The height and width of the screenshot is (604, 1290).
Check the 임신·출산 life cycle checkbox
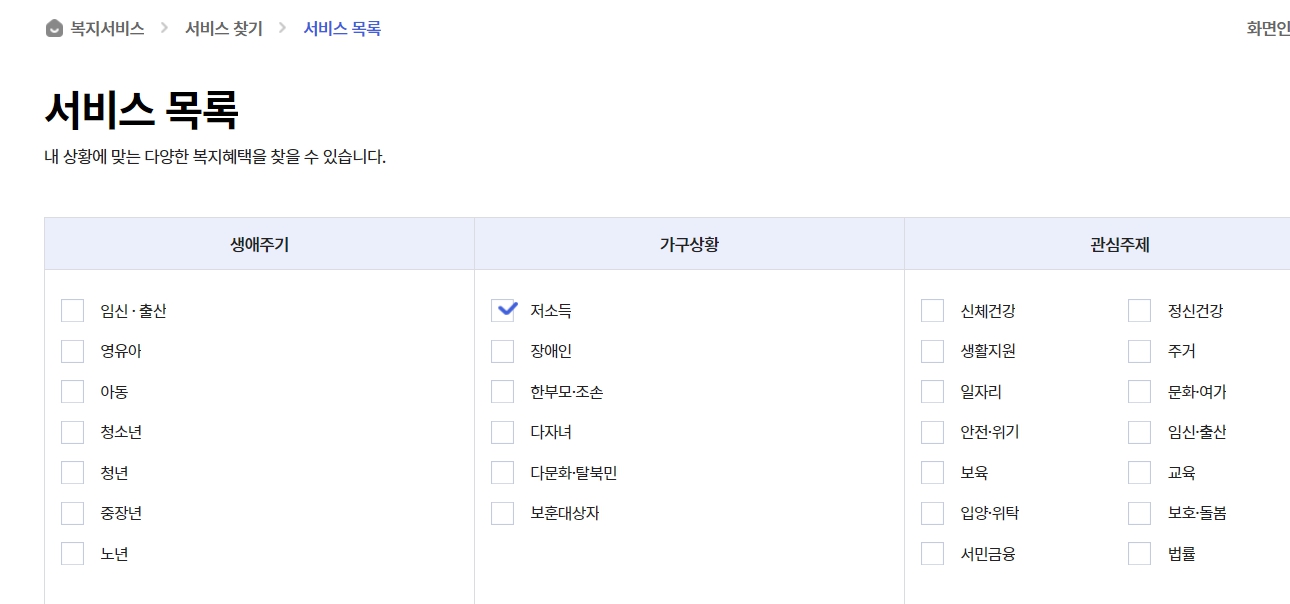[x=72, y=310]
